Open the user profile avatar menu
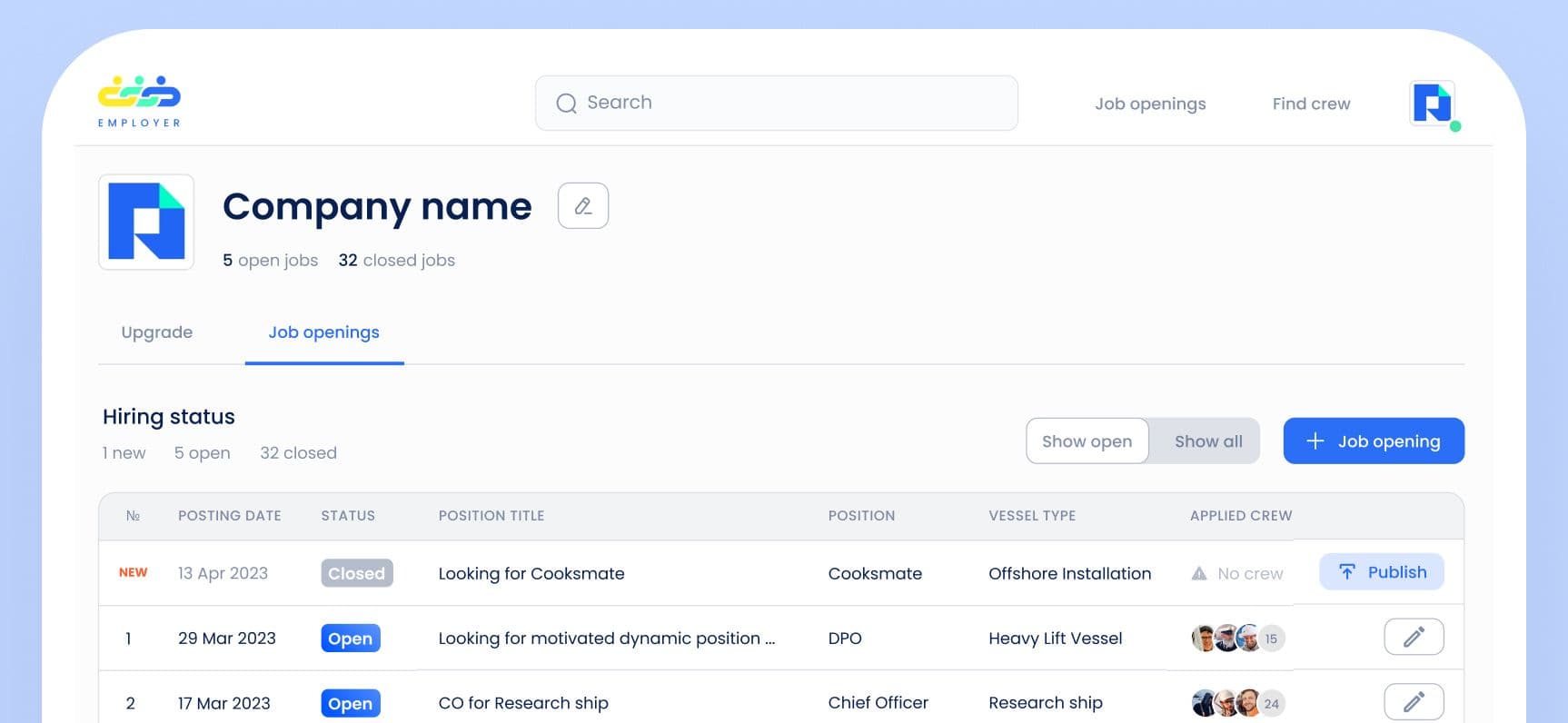Screen dimensions: 1568x723 pos(1433,104)
